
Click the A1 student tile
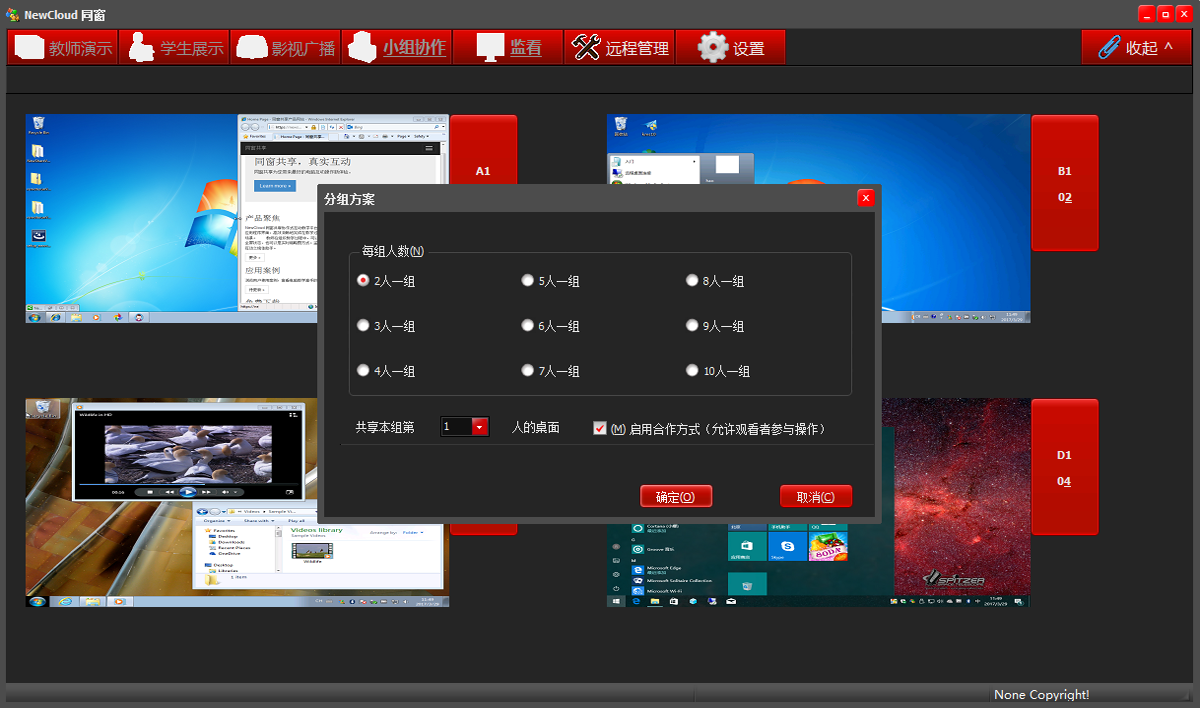click(x=483, y=150)
